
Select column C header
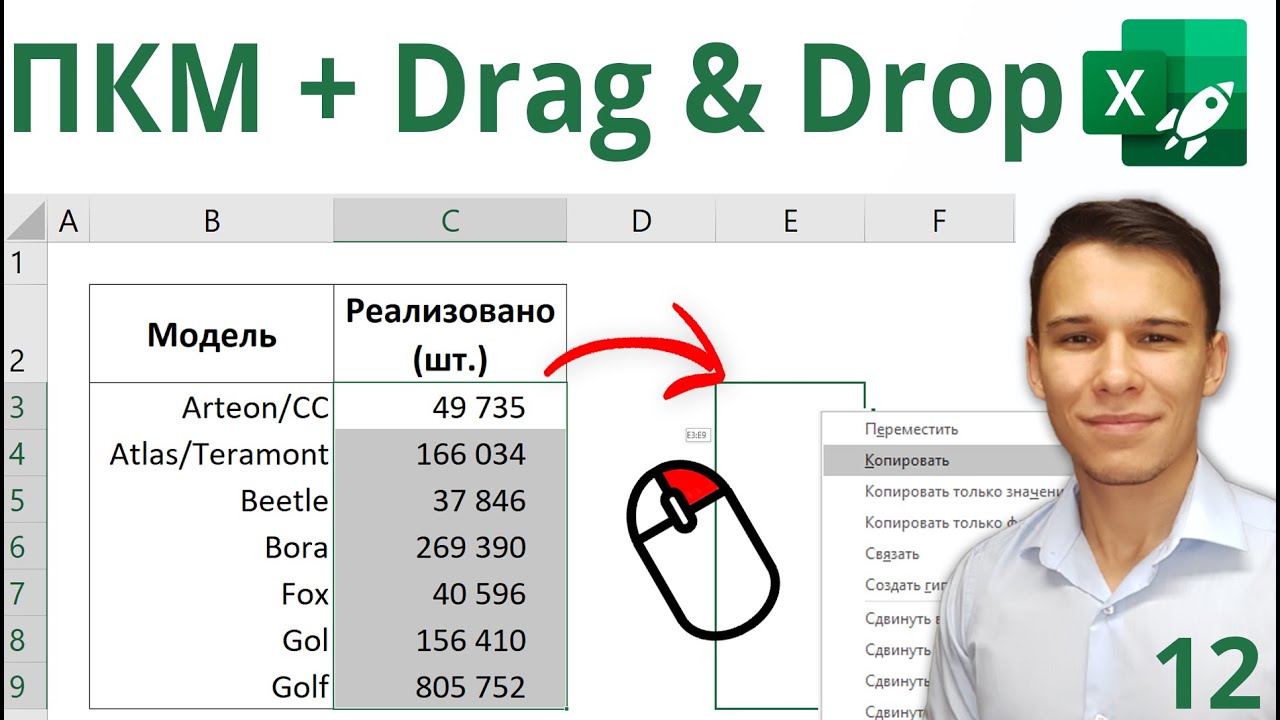450,220
